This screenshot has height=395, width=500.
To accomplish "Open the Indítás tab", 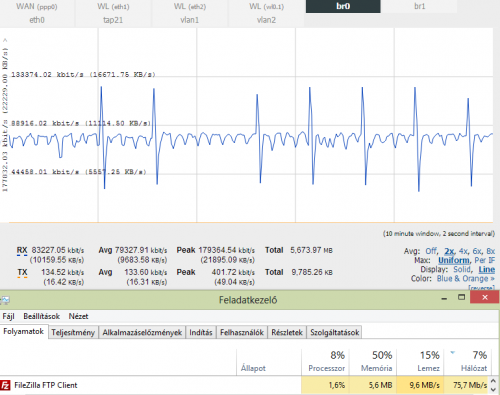I will click(x=201, y=332).
